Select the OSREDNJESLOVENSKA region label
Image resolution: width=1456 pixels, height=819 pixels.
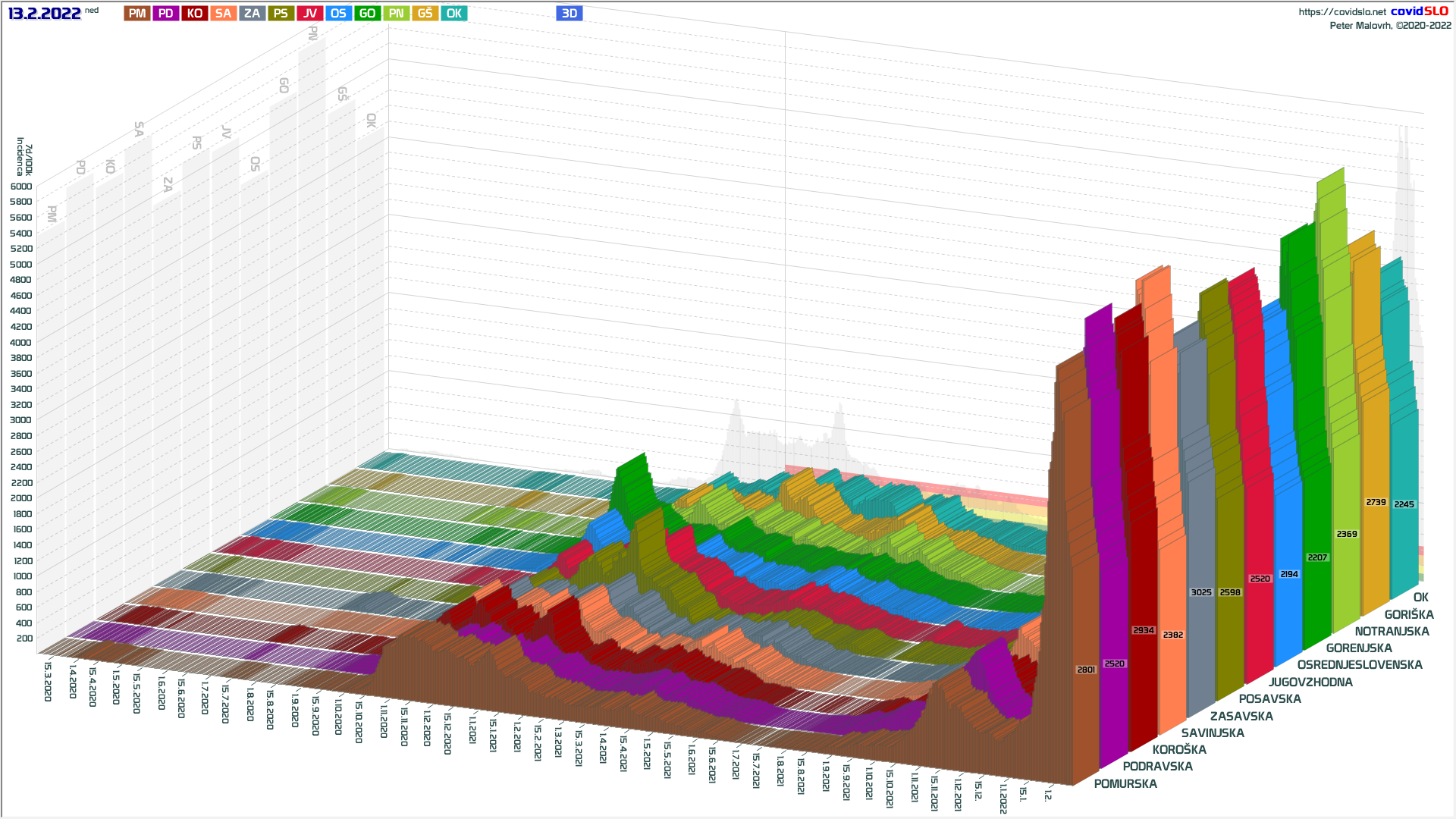click(x=1359, y=664)
